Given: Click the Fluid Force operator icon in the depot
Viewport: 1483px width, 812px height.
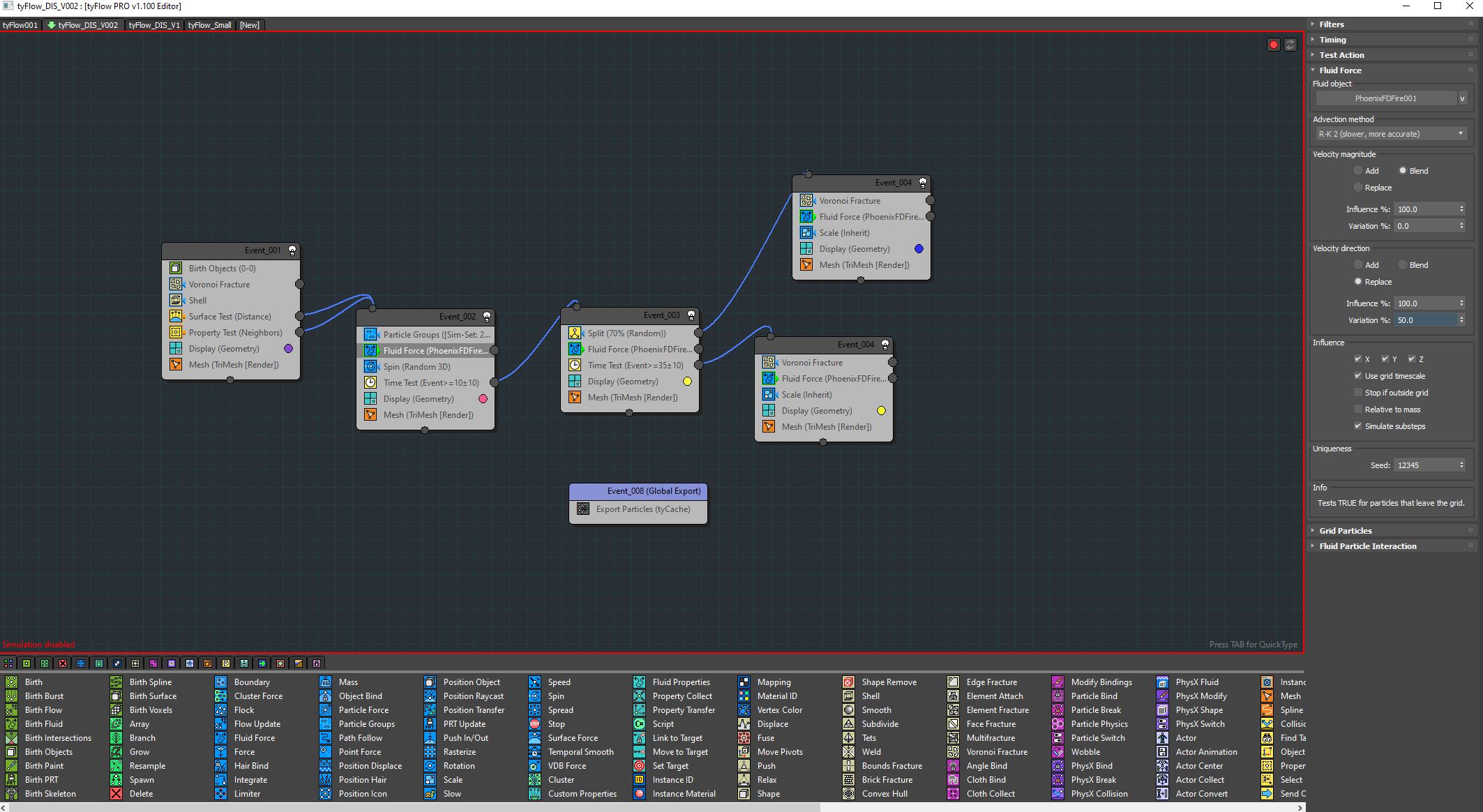Looking at the screenshot, I should pyautogui.click(x=221, y=737).
